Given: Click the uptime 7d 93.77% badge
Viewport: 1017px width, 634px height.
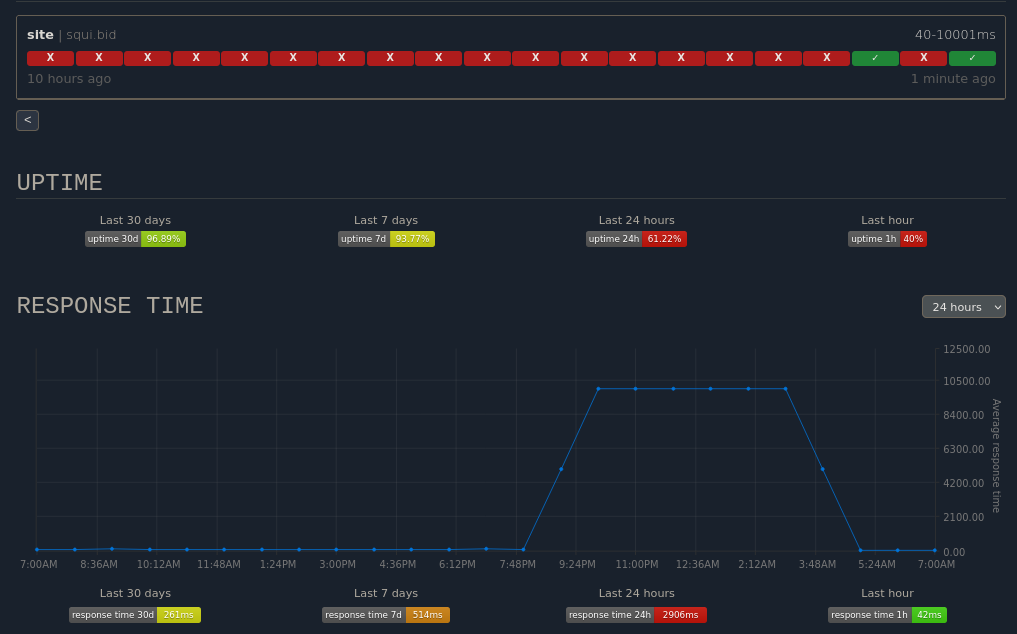Looking at the screenshot, I should (386, 239).
